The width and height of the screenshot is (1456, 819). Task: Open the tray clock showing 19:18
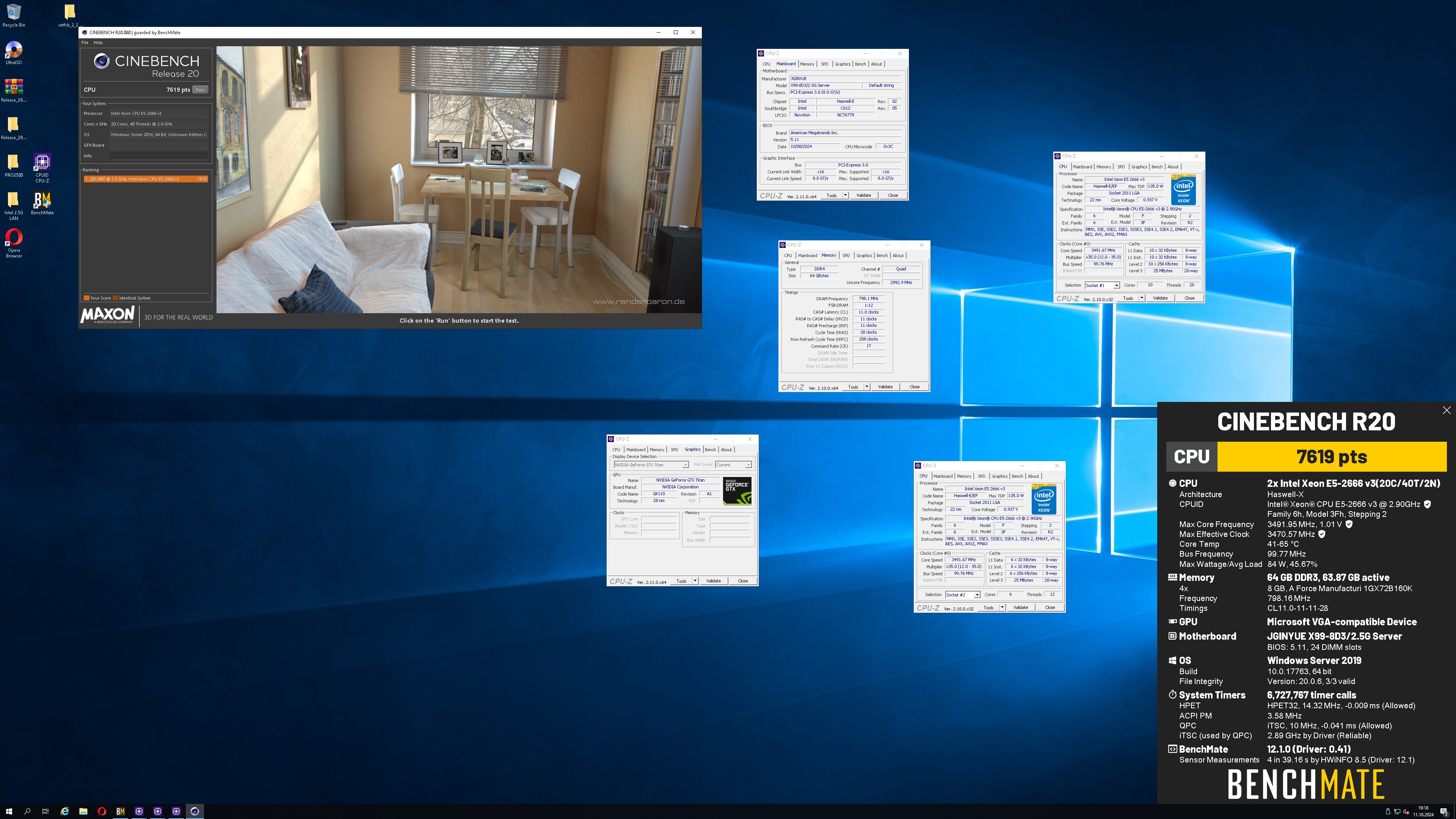(x=1423, y=812)
